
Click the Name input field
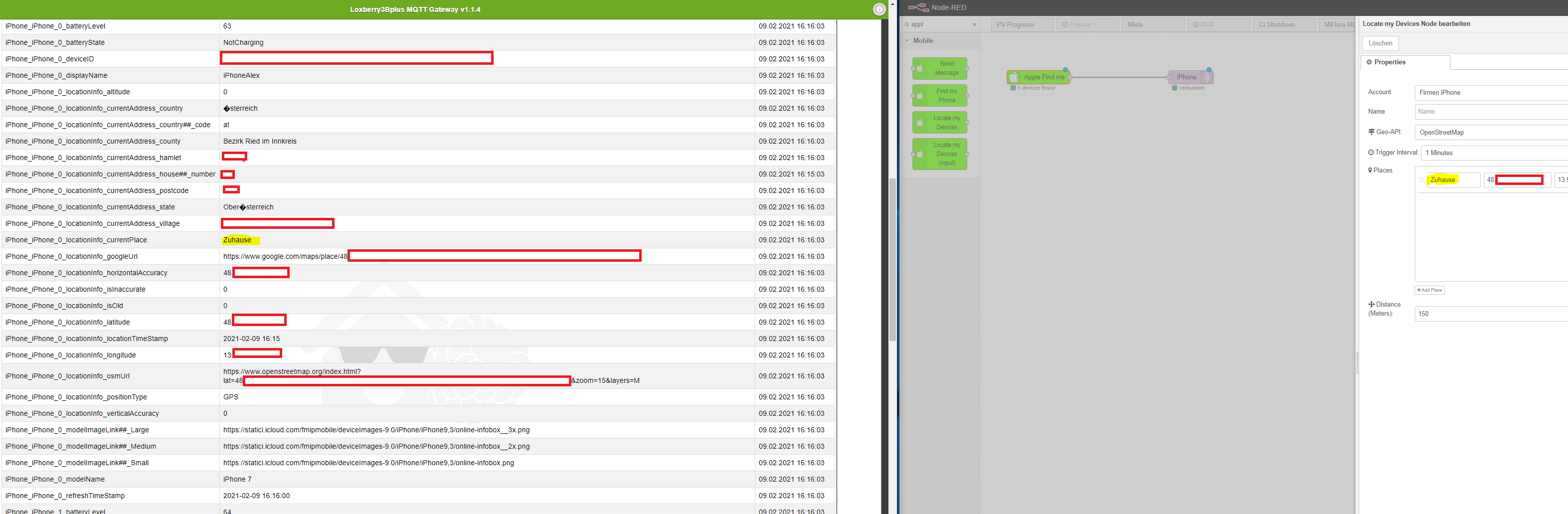coord(1491,112)
